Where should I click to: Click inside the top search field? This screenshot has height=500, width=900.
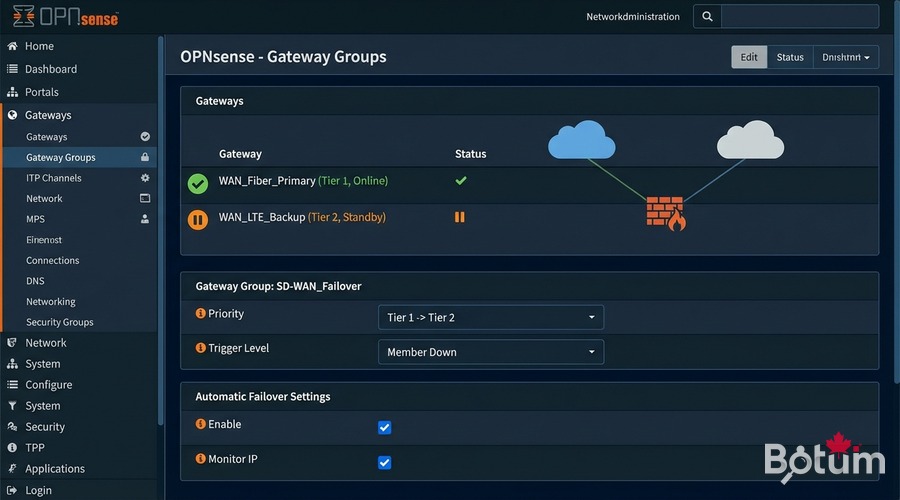800,17
